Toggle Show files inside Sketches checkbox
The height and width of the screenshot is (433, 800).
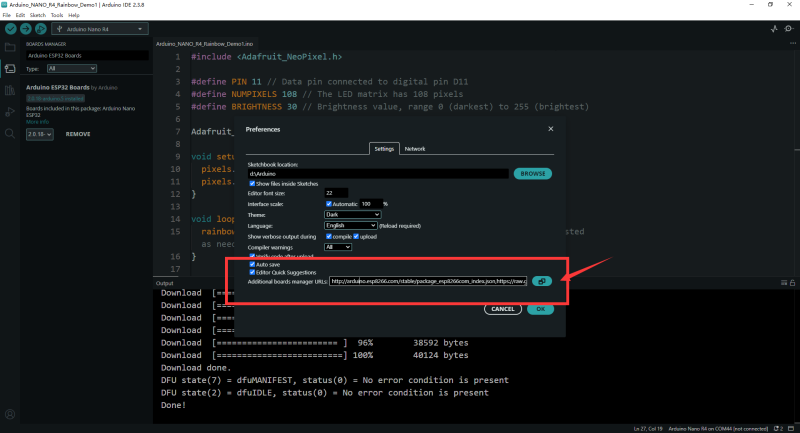point(252,184)
